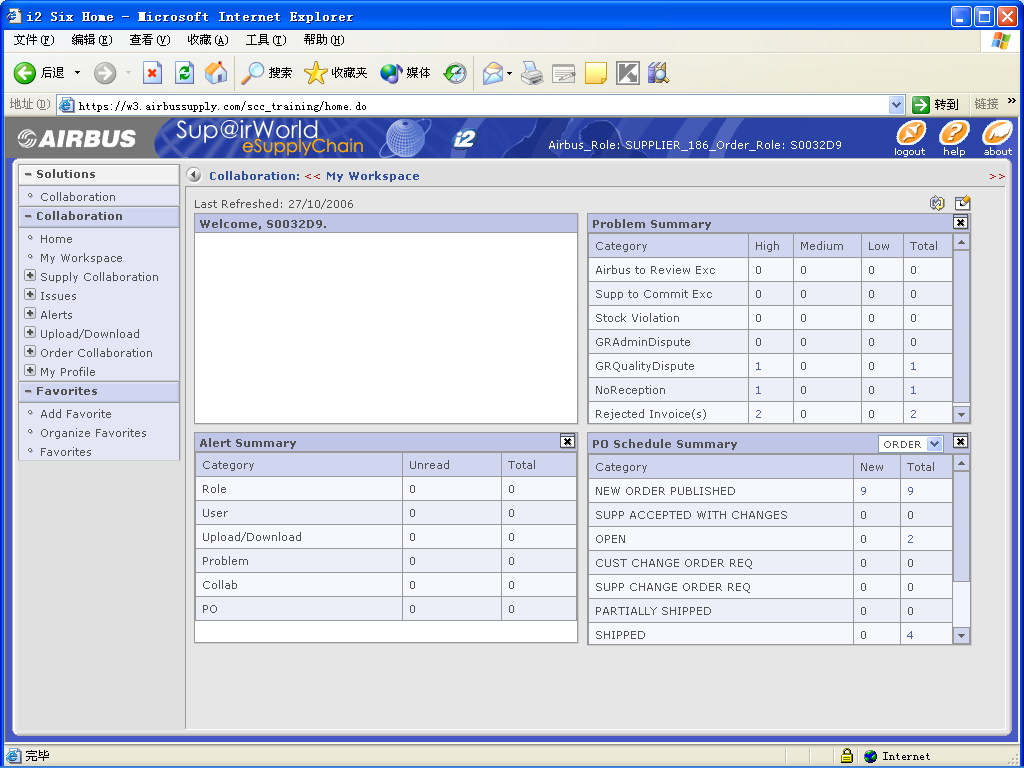Image resolution: width=1024 pixels, height=768 pixels.
Task: Click the workspace edit layout icon
Action: [962, 203]
